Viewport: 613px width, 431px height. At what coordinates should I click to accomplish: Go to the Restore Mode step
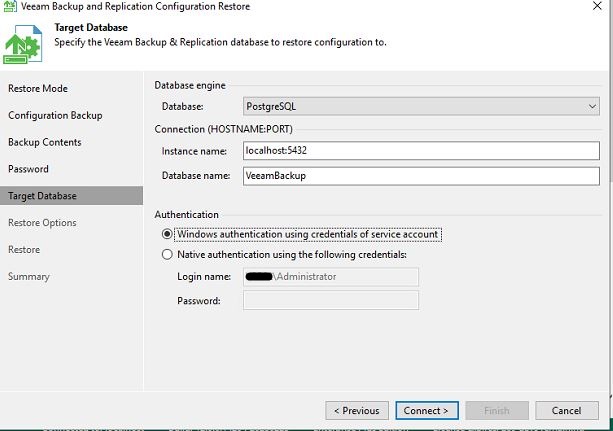[38, 89]
